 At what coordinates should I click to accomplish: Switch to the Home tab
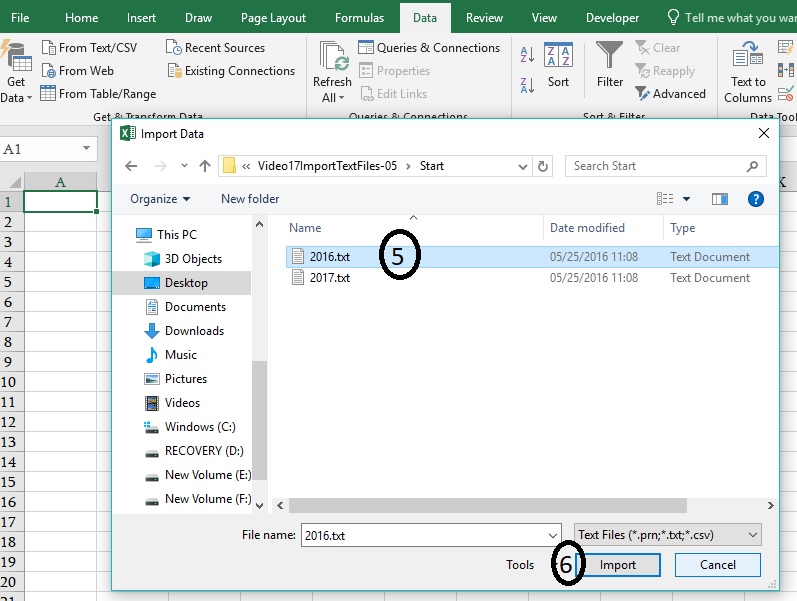81,18
